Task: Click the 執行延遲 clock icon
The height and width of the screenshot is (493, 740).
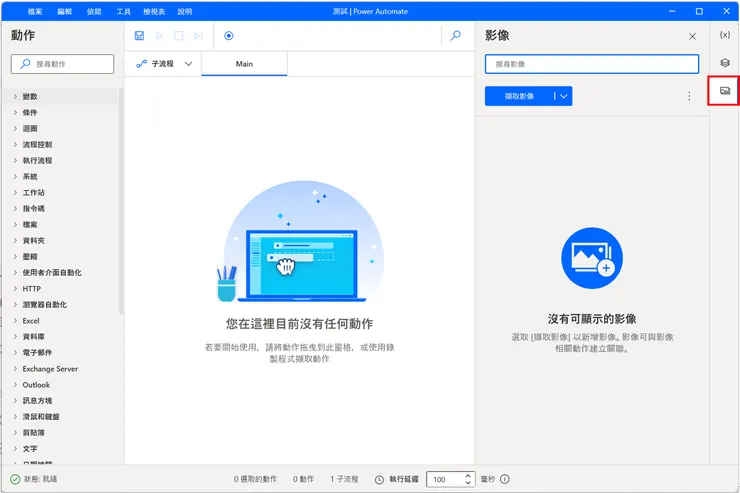Action: click(x=379, y=479)
